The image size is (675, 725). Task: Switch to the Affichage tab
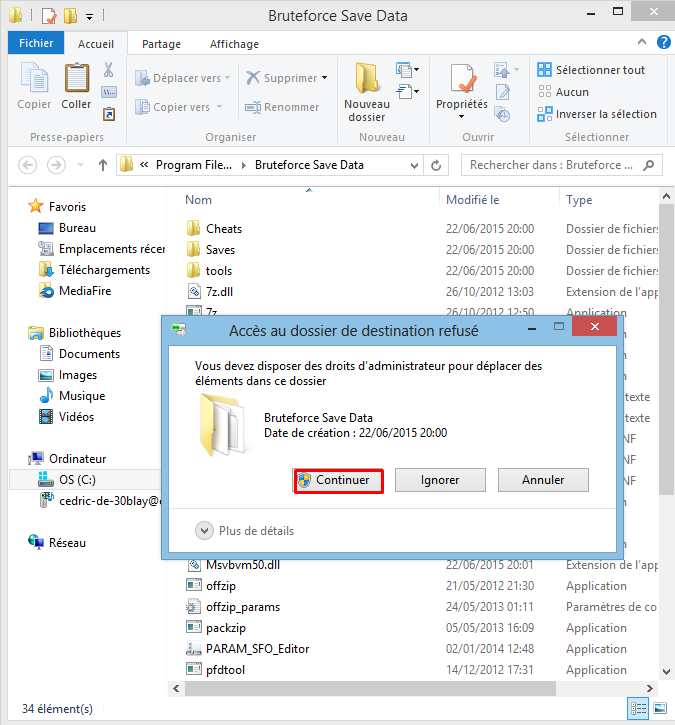234,44
